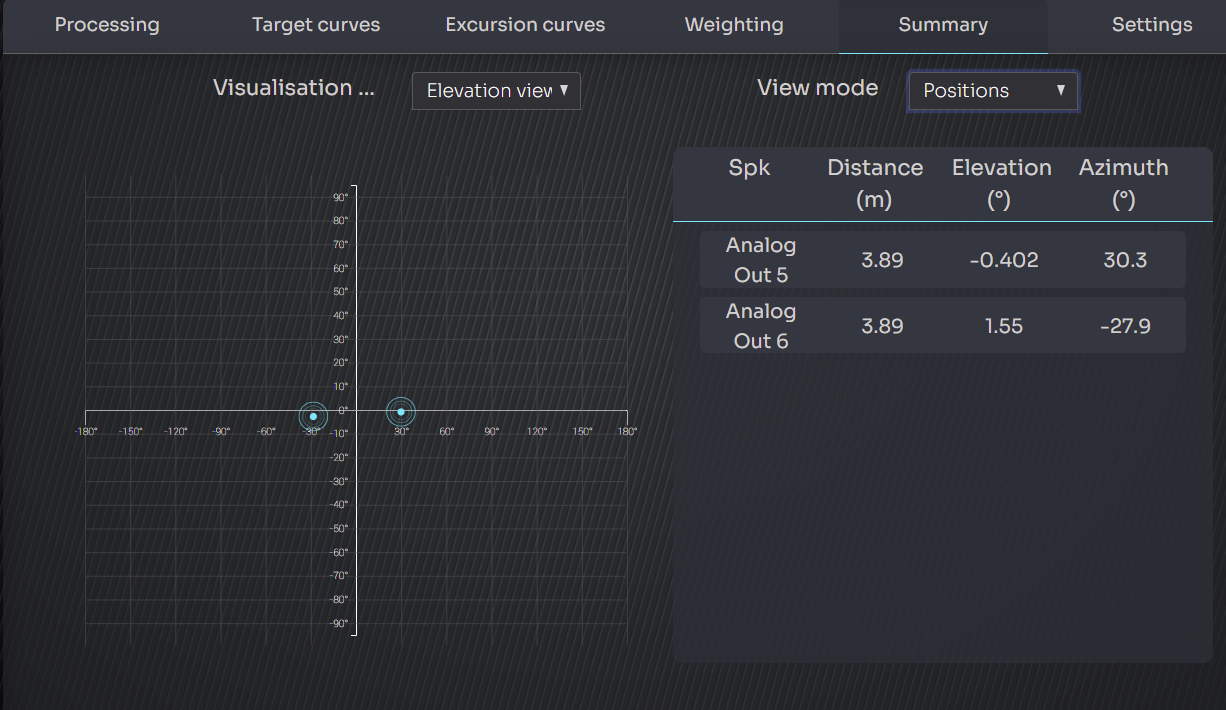Click the 150° horizontal axis label

point(582,431)
